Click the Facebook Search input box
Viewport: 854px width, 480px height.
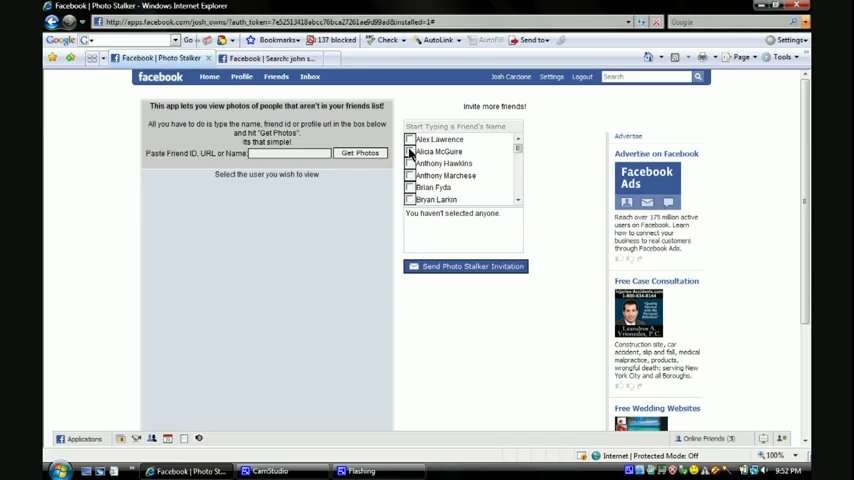click(x=646, y=77)
